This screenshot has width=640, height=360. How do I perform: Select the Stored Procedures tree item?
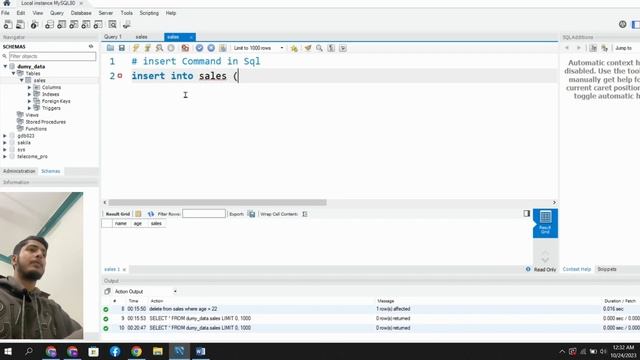click(x=45, y=122)
